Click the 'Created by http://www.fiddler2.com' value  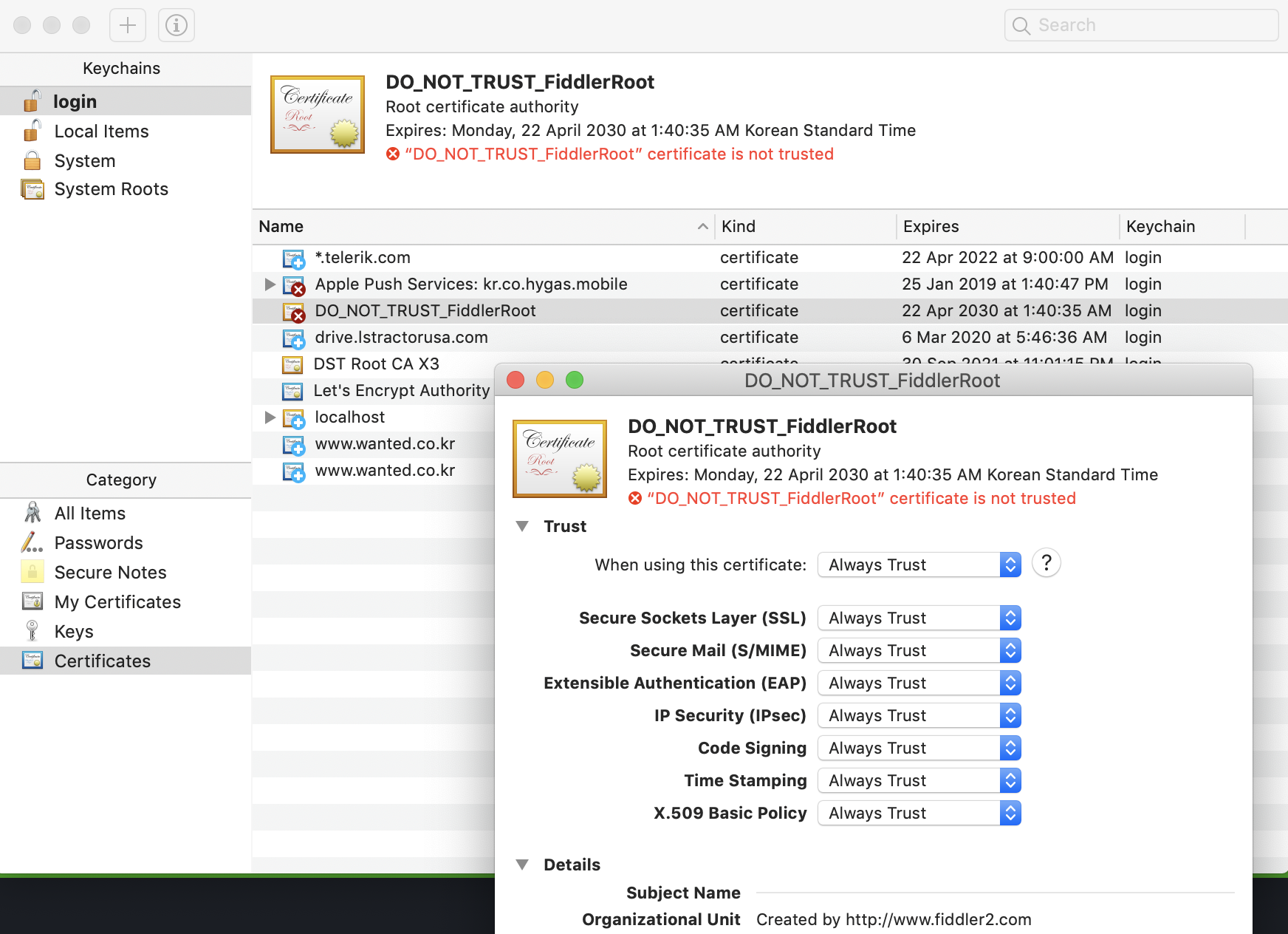click(x=894, y=920)
